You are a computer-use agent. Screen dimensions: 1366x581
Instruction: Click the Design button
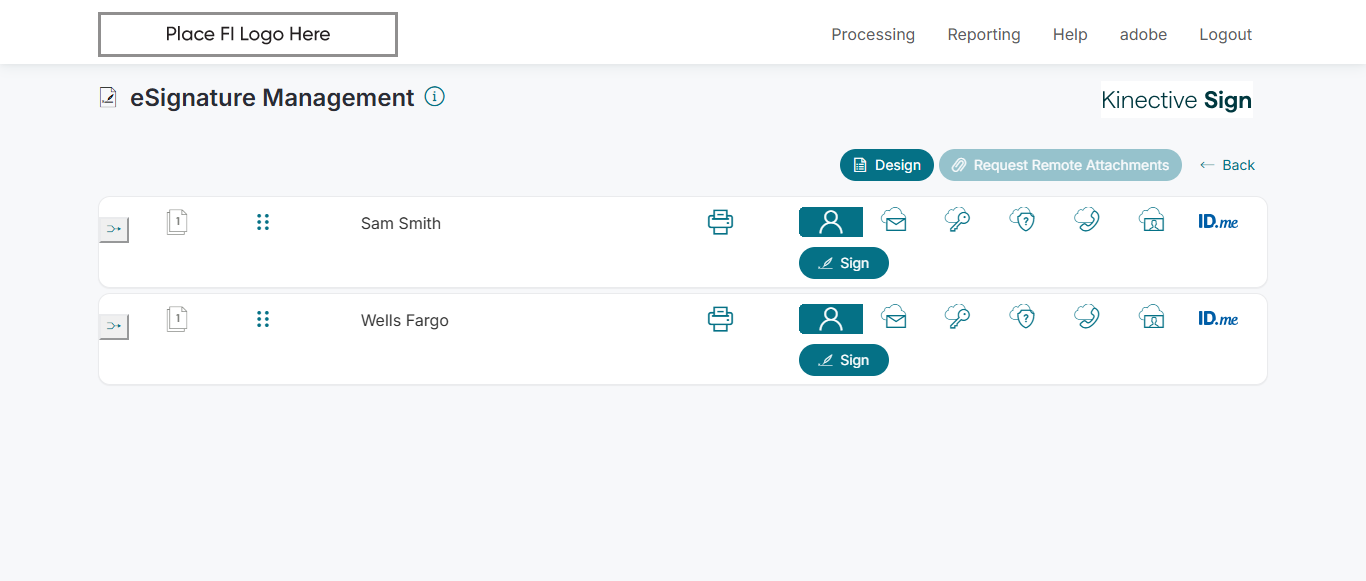point(887,165)
